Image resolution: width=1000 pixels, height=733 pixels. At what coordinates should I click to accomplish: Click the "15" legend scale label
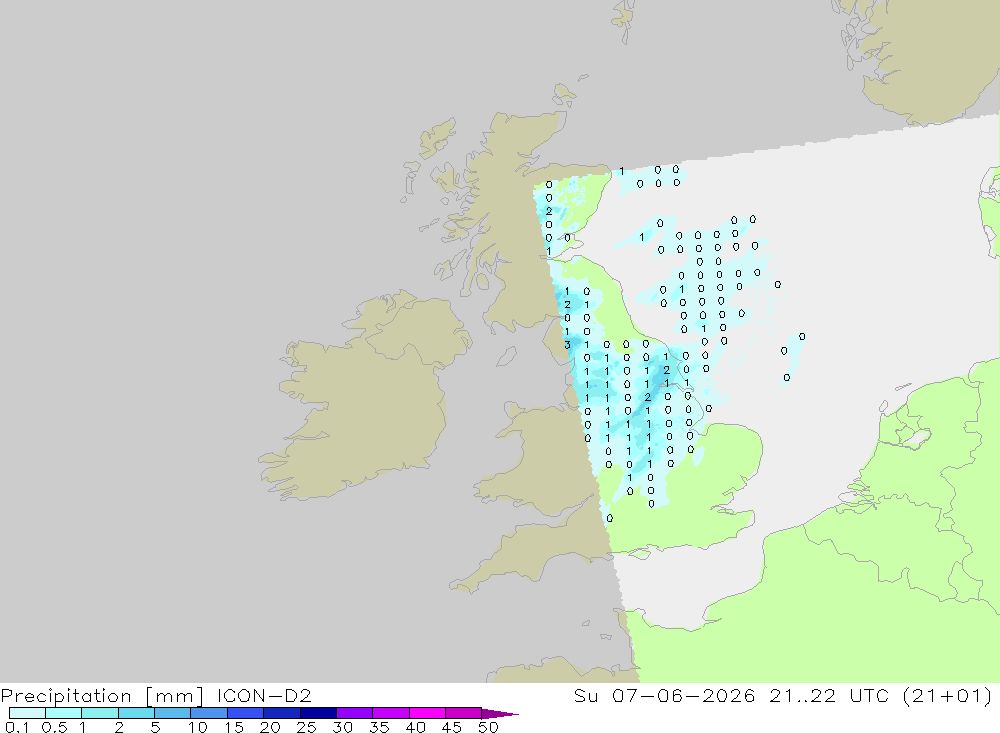(234, 727)
